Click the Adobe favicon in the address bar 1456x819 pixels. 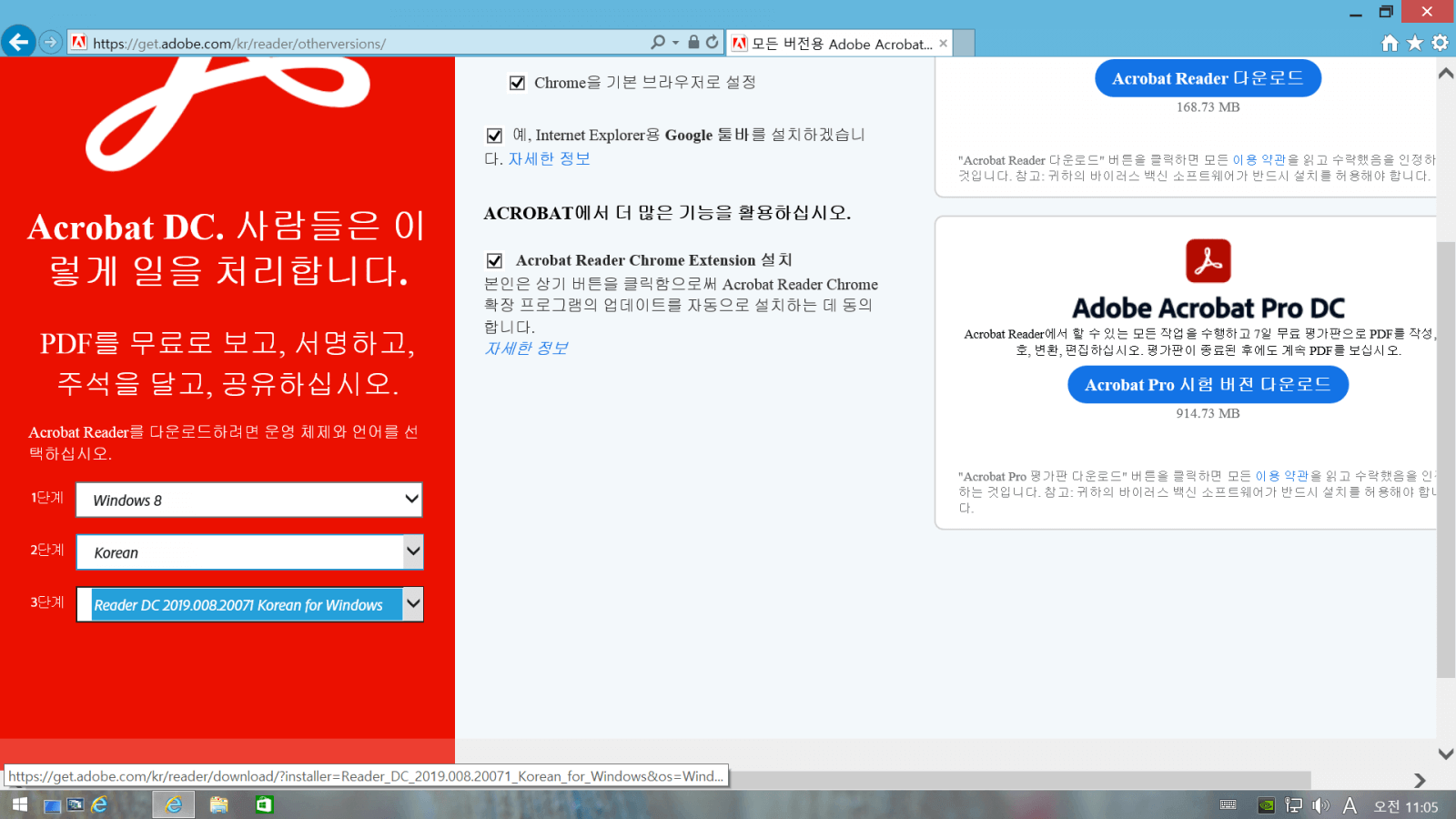(x=79, y=42)
